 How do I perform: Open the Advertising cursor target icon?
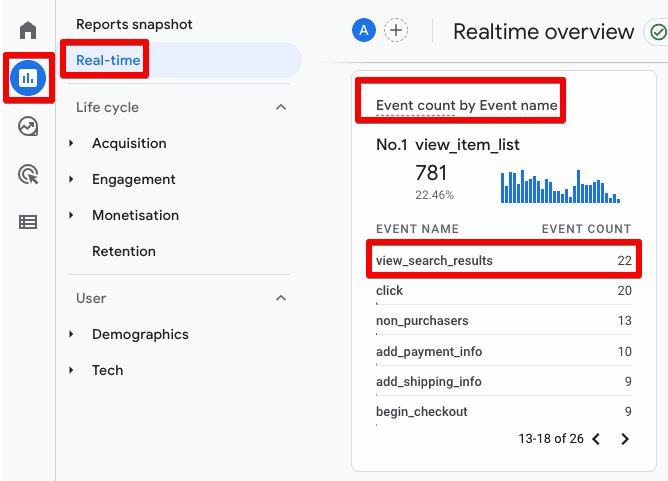coord(28,175)
